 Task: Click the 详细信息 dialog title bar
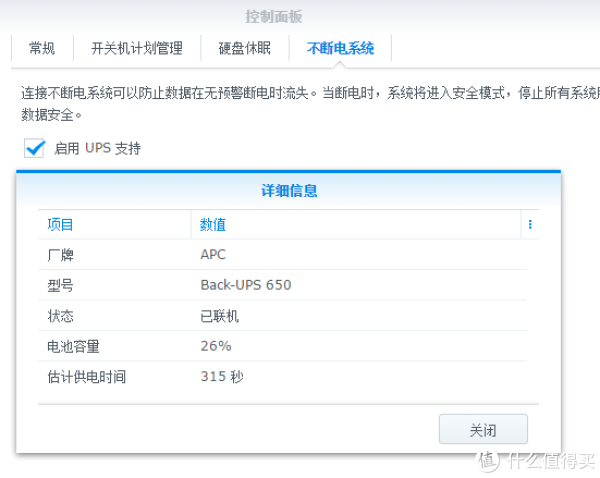(x=288, y=190)
